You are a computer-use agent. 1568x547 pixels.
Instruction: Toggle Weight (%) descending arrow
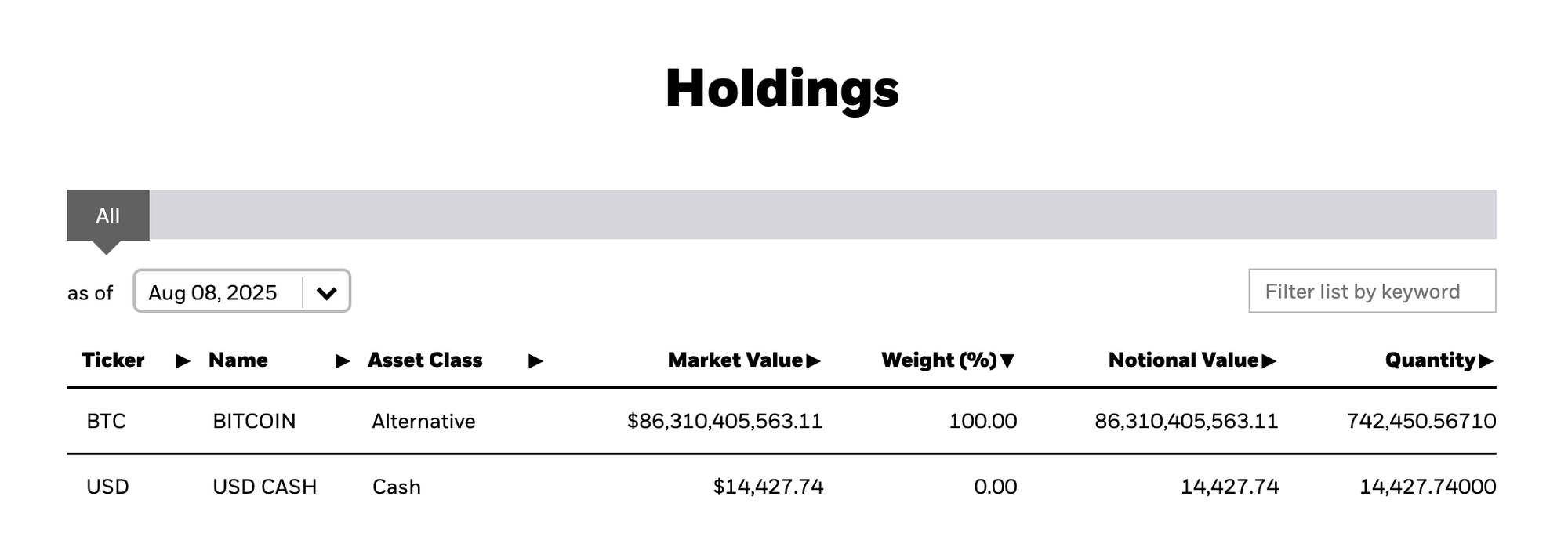pos(1007,361)
